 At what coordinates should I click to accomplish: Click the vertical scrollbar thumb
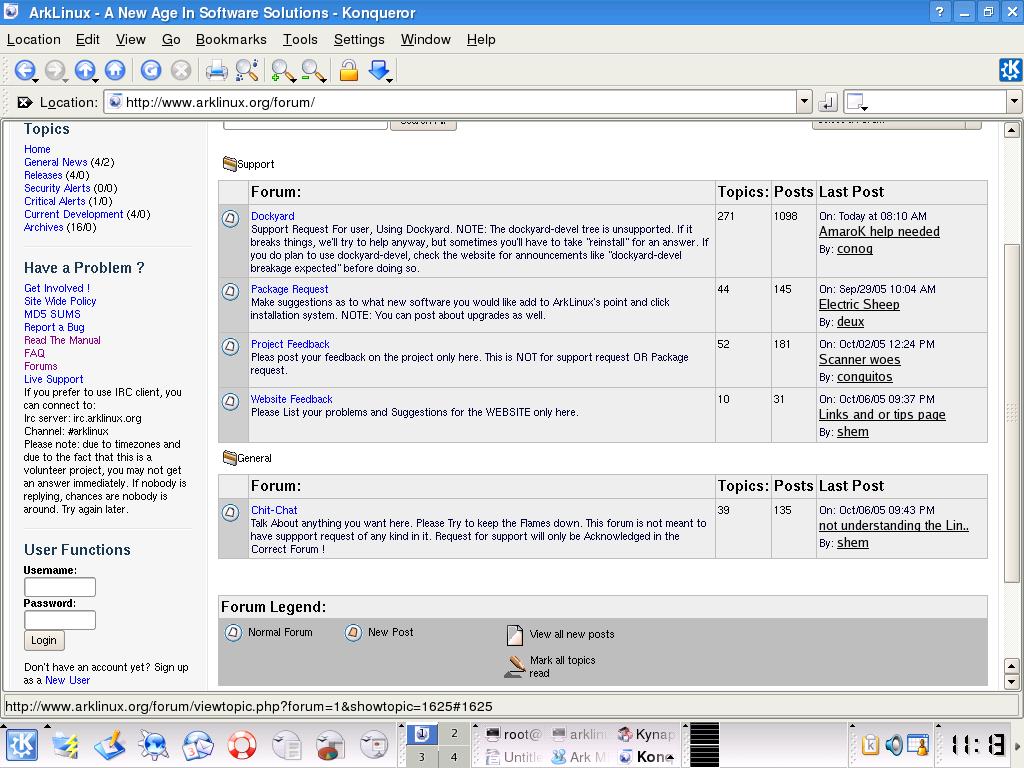point(1011,413)
